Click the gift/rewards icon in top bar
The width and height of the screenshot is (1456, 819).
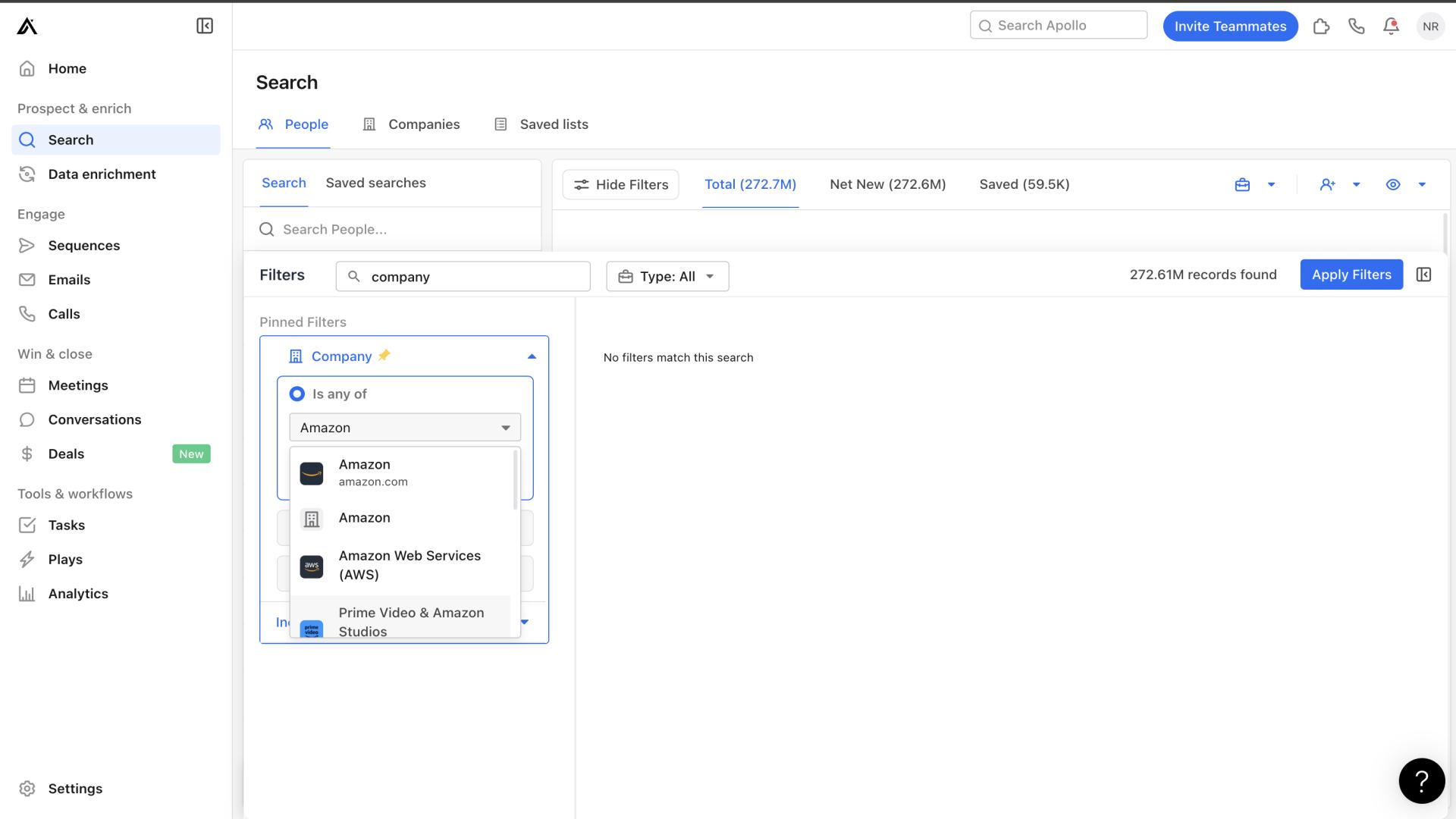pyautogui.click(x=1321, y=25)
